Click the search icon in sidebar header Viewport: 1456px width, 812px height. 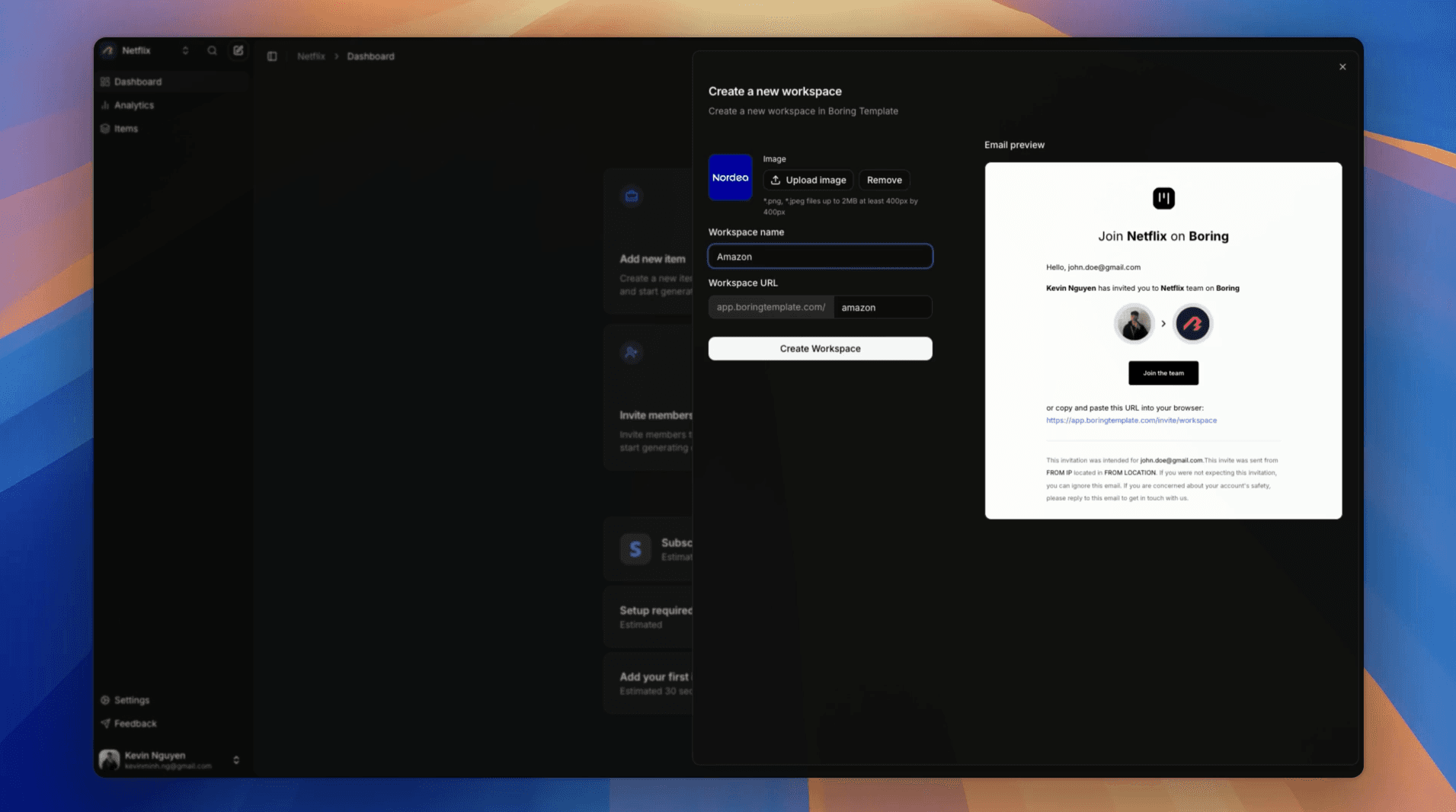212,50
